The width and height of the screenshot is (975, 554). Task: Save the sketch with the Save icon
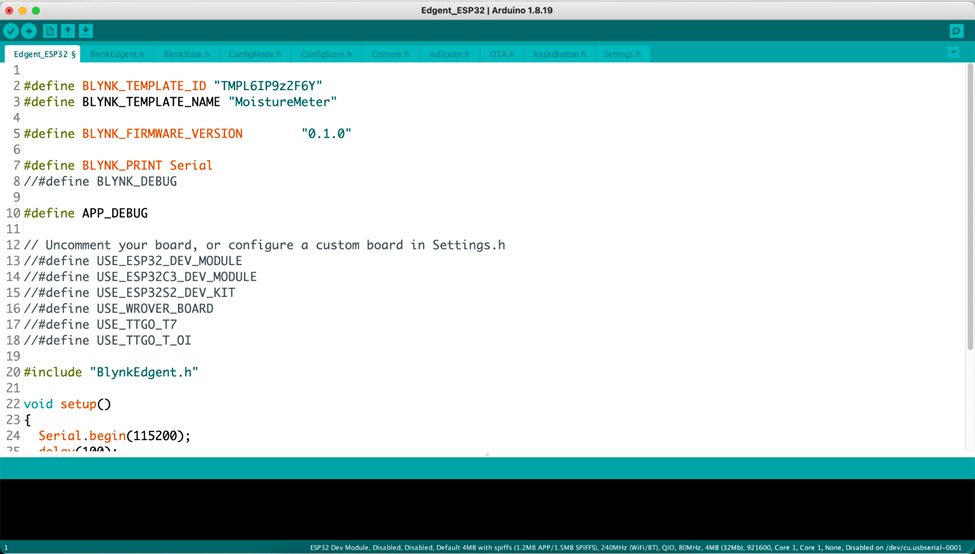pyautogui.click(x=86, y=31)
